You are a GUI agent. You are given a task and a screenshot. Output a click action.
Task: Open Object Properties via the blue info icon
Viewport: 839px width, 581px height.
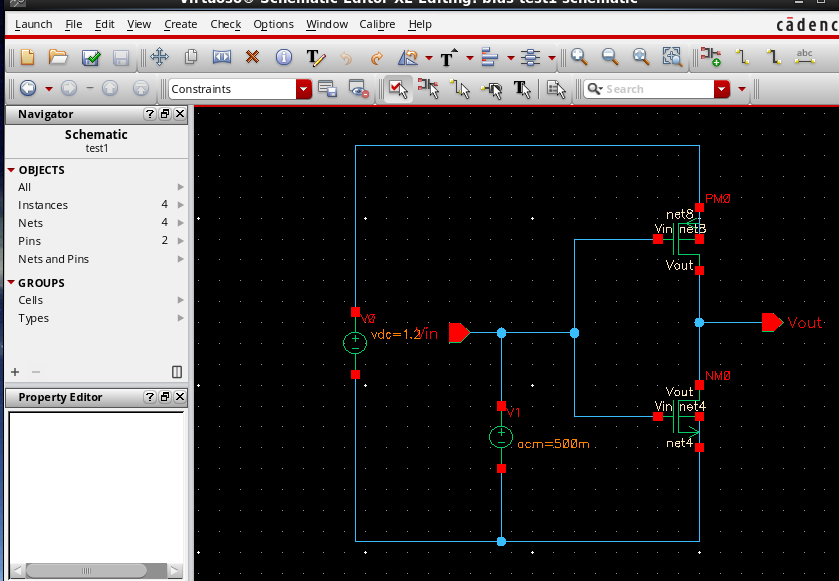(x=284, y=57)
